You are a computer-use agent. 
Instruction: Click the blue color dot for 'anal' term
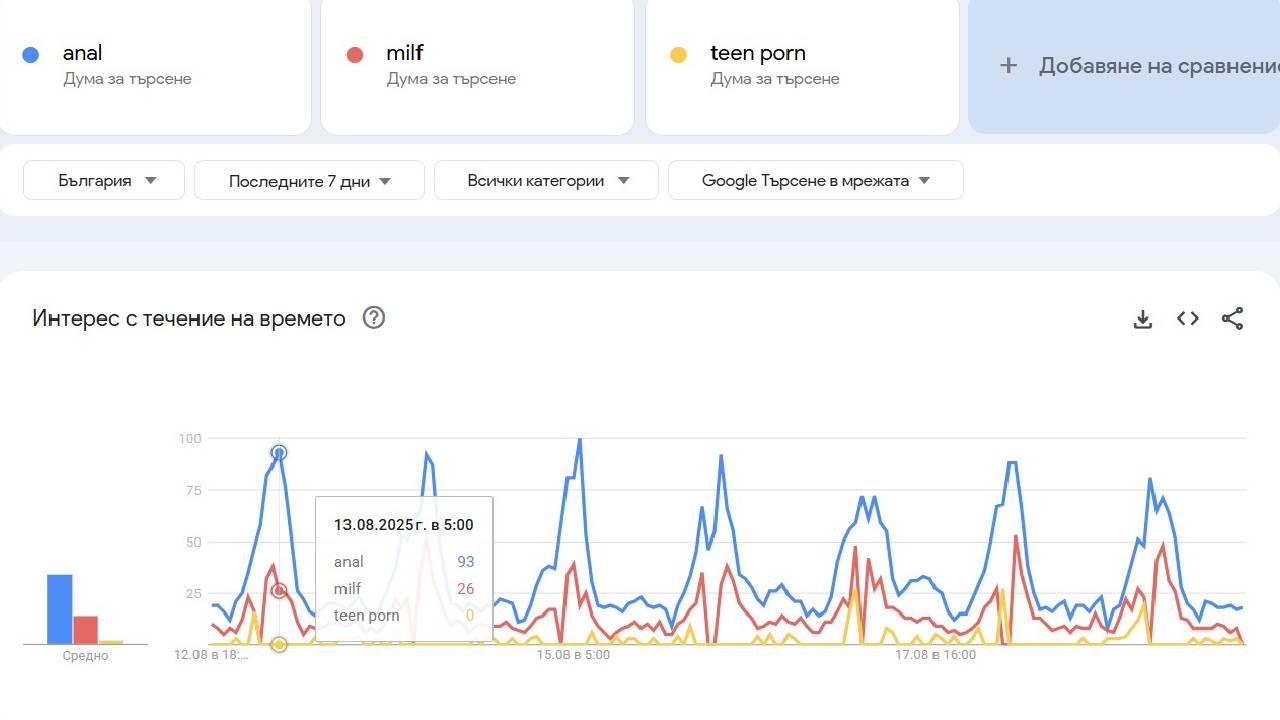(x=31, y=54)
